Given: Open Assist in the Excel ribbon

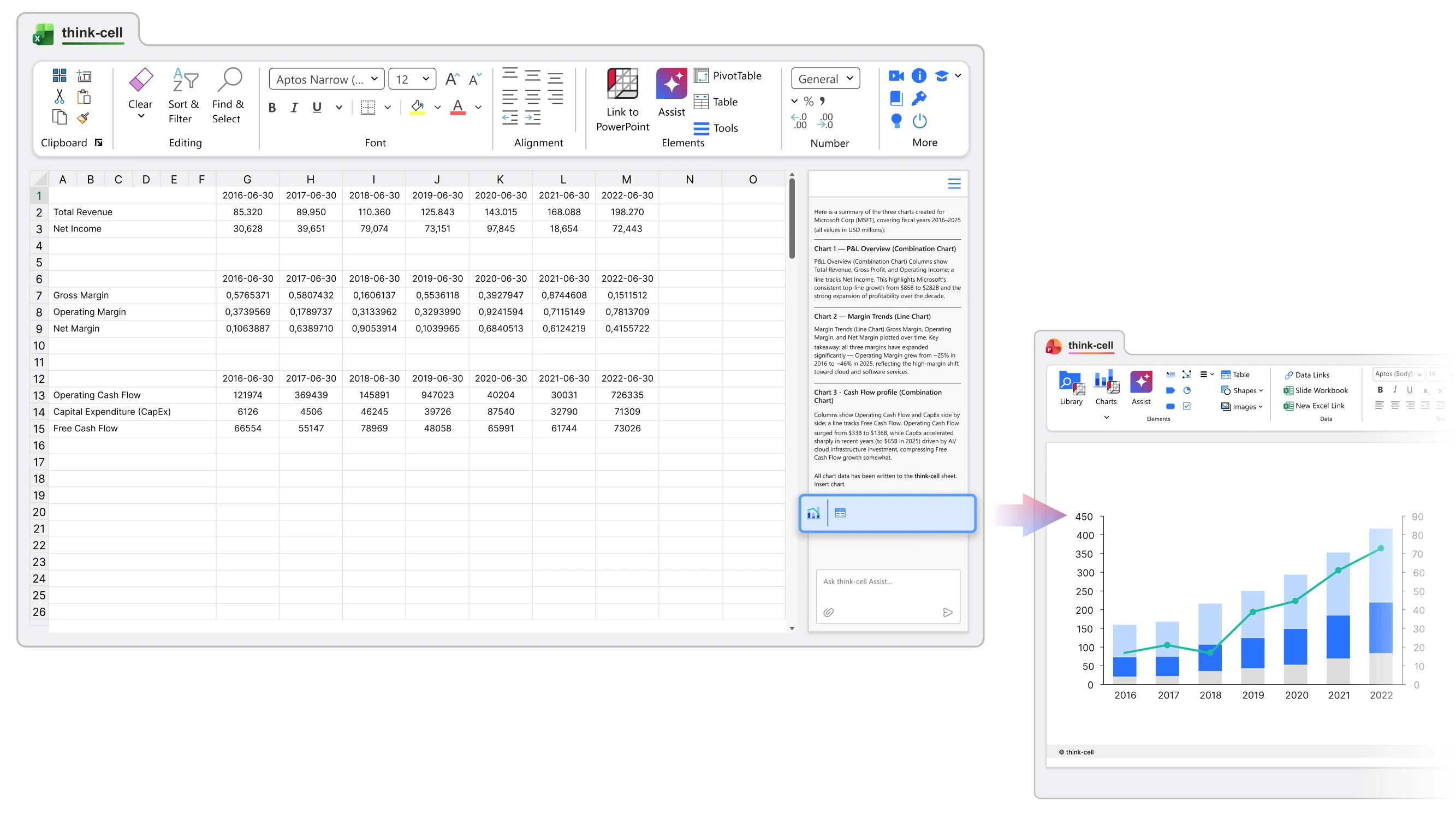Looking at the screenshot, I should [x=671, y=93].
